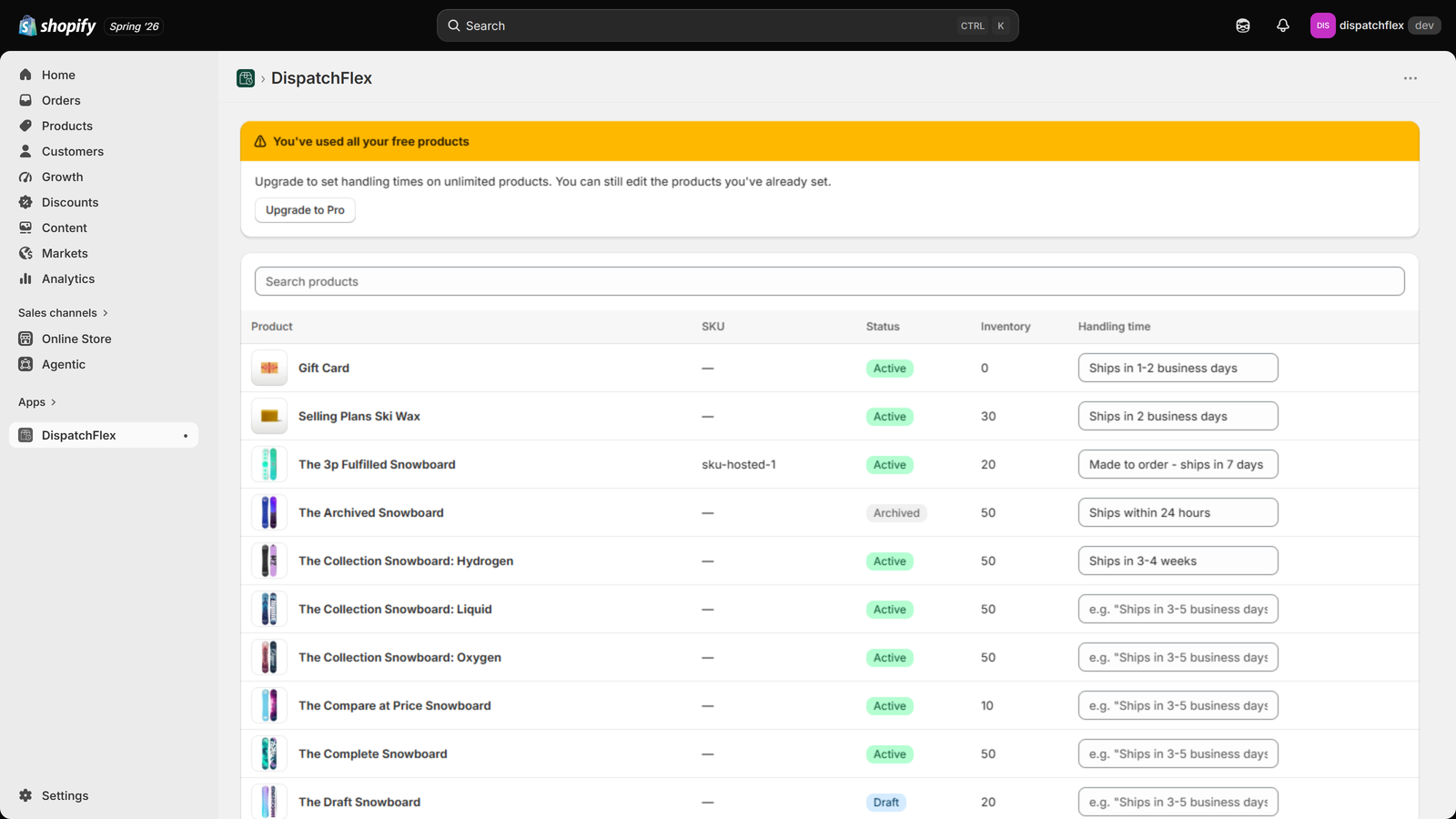Click empty handling time for Collection Snowboard: Liquid

point(1178,609)
